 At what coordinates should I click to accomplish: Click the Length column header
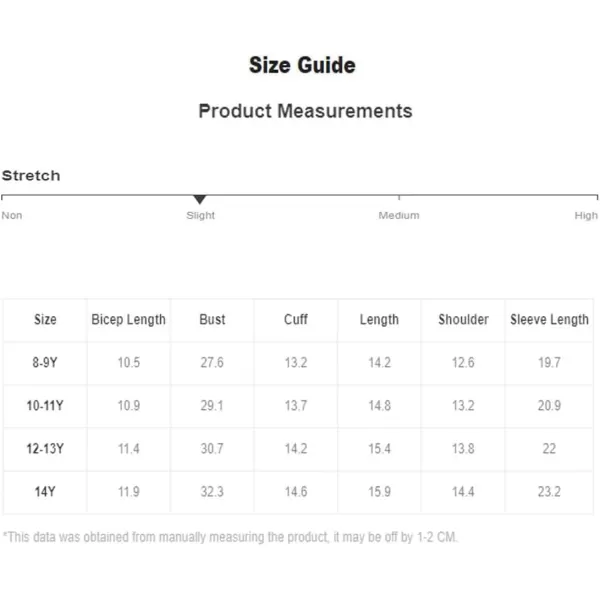pyautogui.click(x=379, y=320)
